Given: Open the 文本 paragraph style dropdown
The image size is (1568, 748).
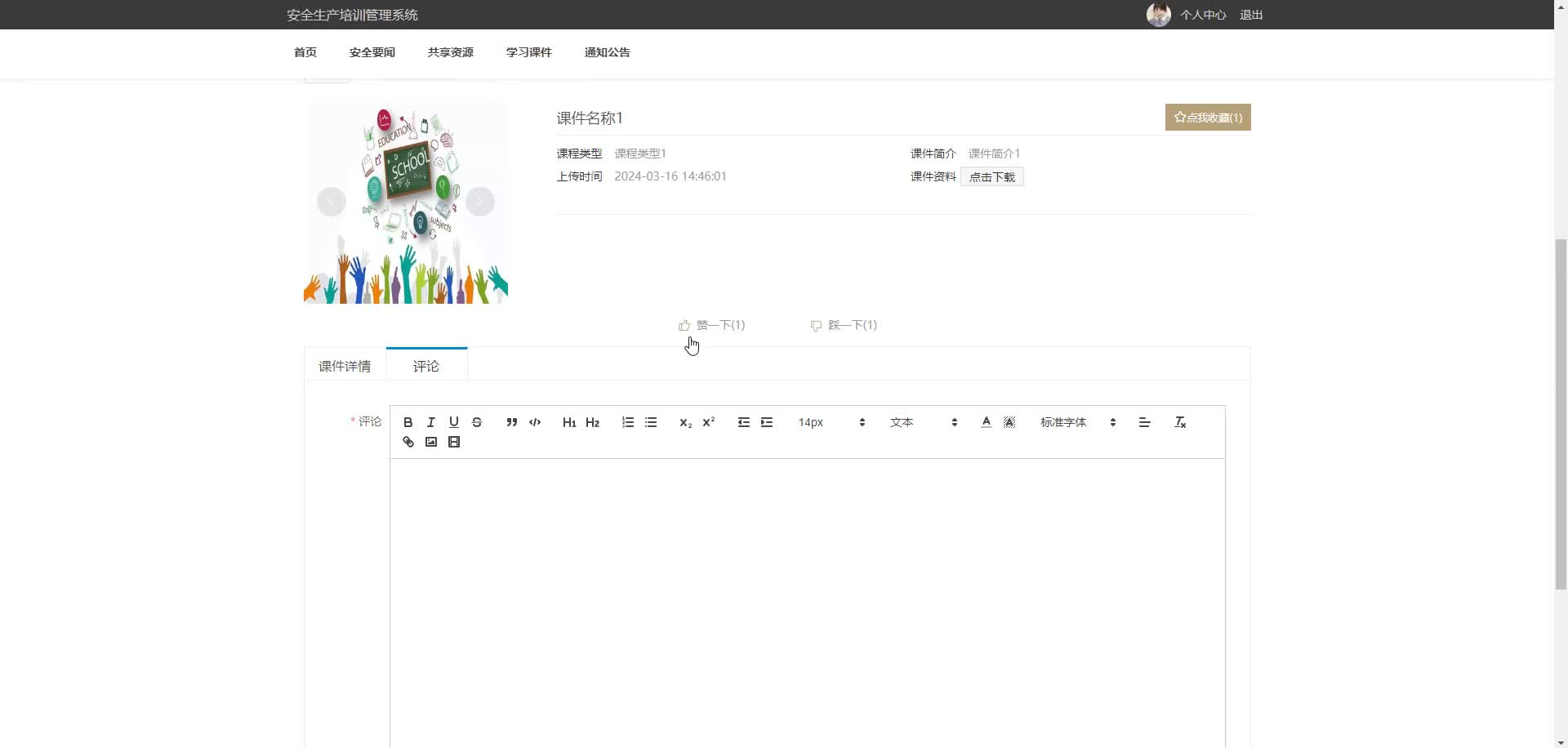Looking at the screenshot, I should [x=924, y=422].
